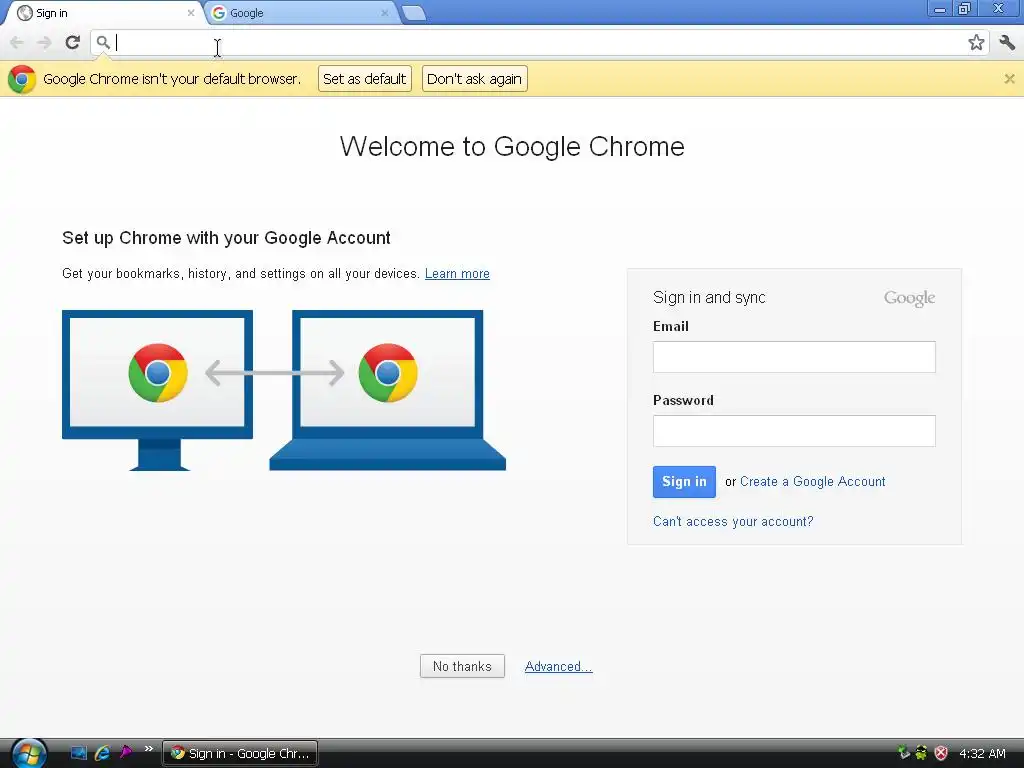Open a new tab with the new tab button
The height and width of the screenshot is (768, 1024).
[414, 13]
